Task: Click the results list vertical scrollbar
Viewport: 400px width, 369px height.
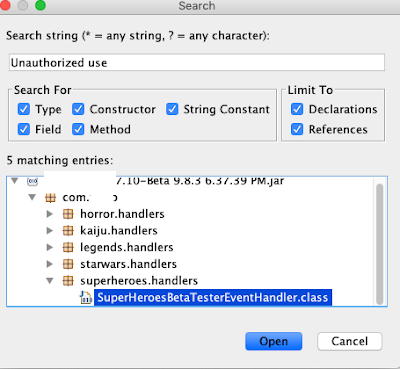Action: (379, 244)
